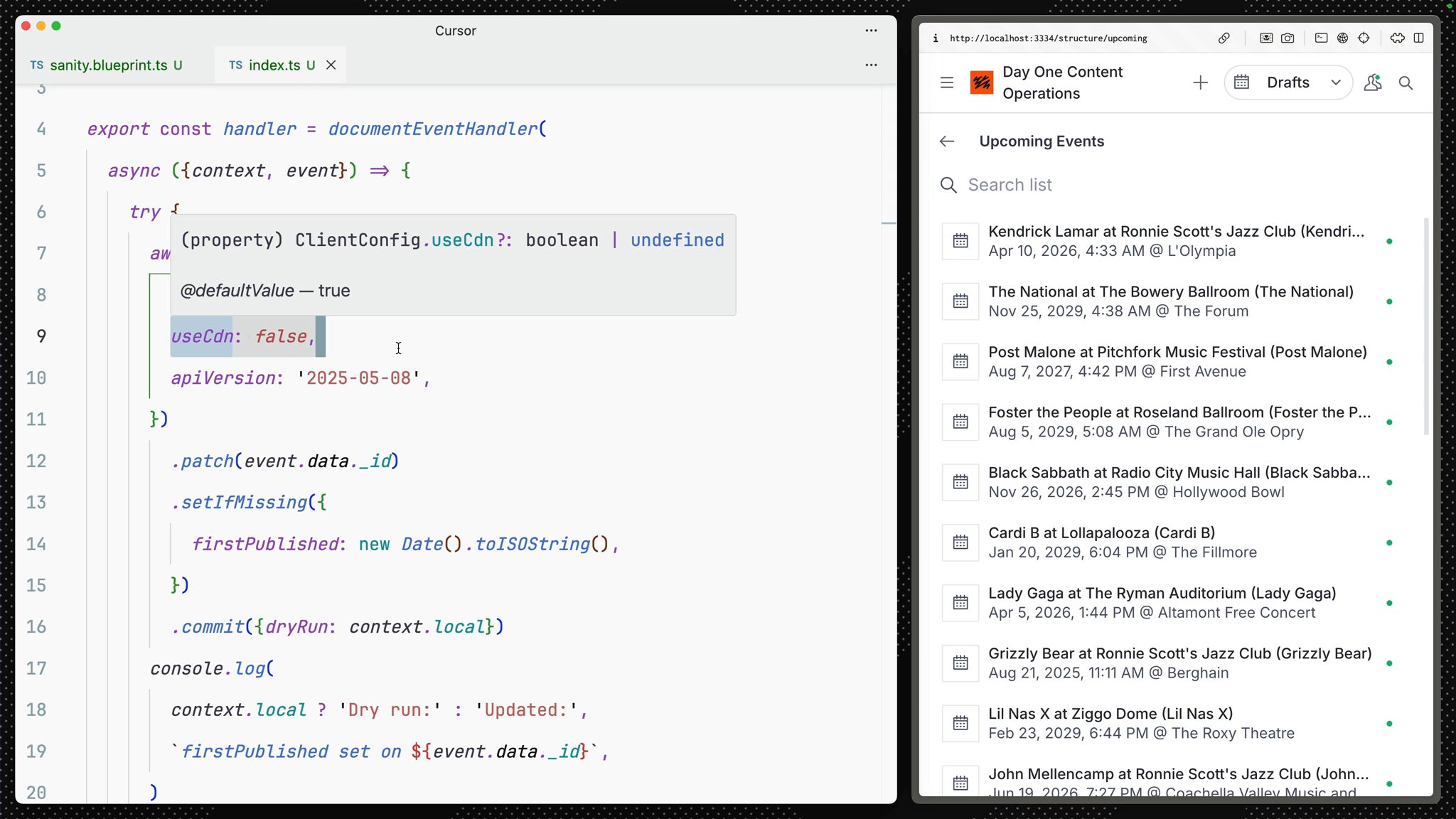Click useCdn property on line 9
1456x819 pixels.
(202, 336)
